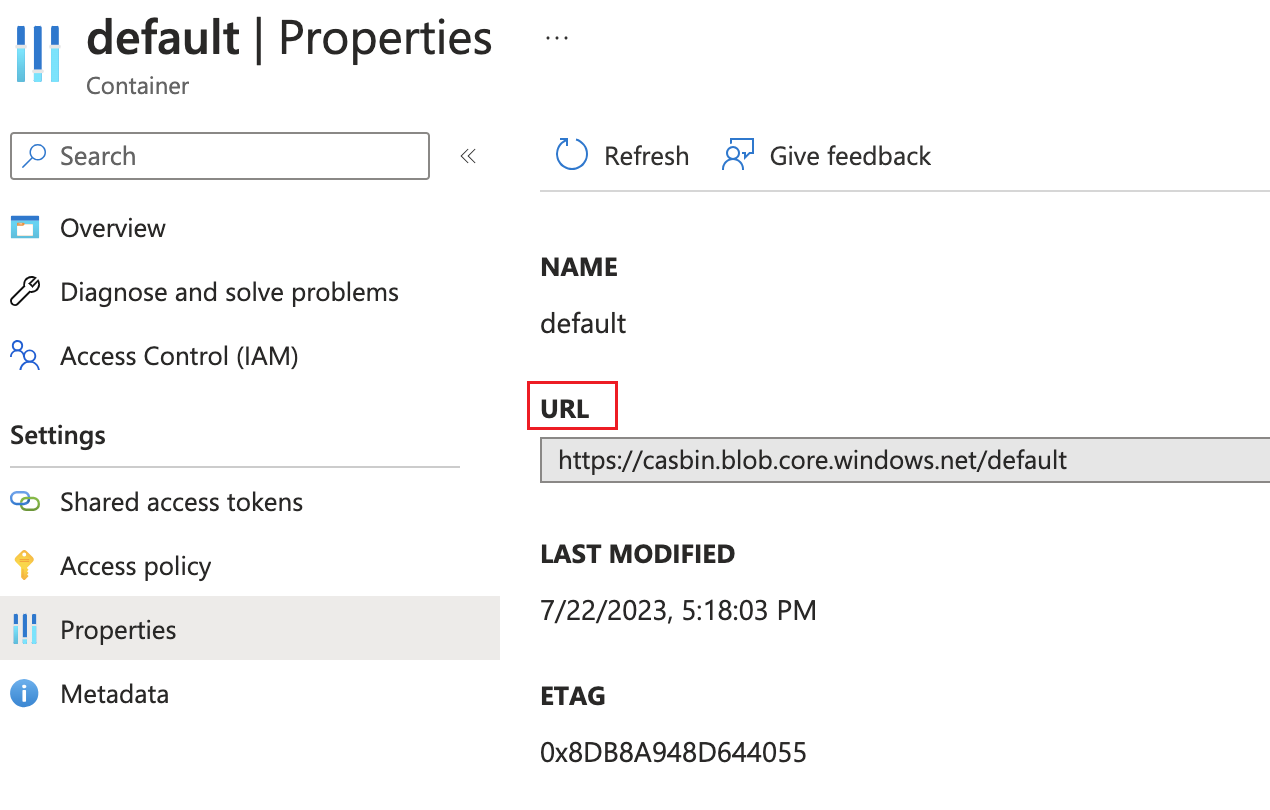Click the wrench icon for Diagnose and solve problems
The height and width of the screenshot is (810, 1270).
click(x=25, y=291)
